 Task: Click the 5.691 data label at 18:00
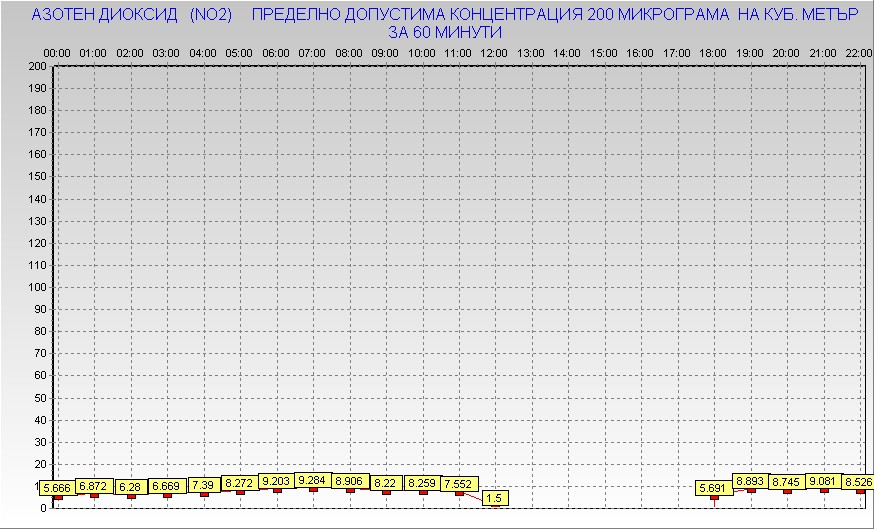tap(713, 488)
